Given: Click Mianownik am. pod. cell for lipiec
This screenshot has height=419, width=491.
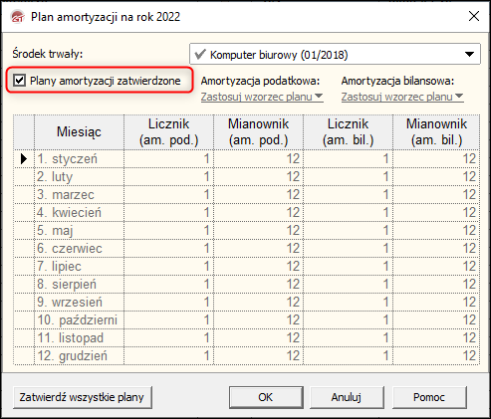Looking at the screenshot, I should tap(258, 266).
